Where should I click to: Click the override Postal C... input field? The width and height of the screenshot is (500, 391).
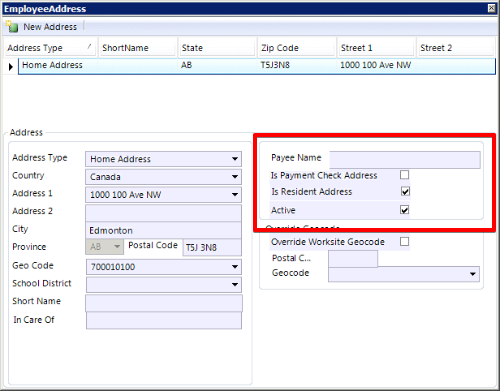pos(353,259)
